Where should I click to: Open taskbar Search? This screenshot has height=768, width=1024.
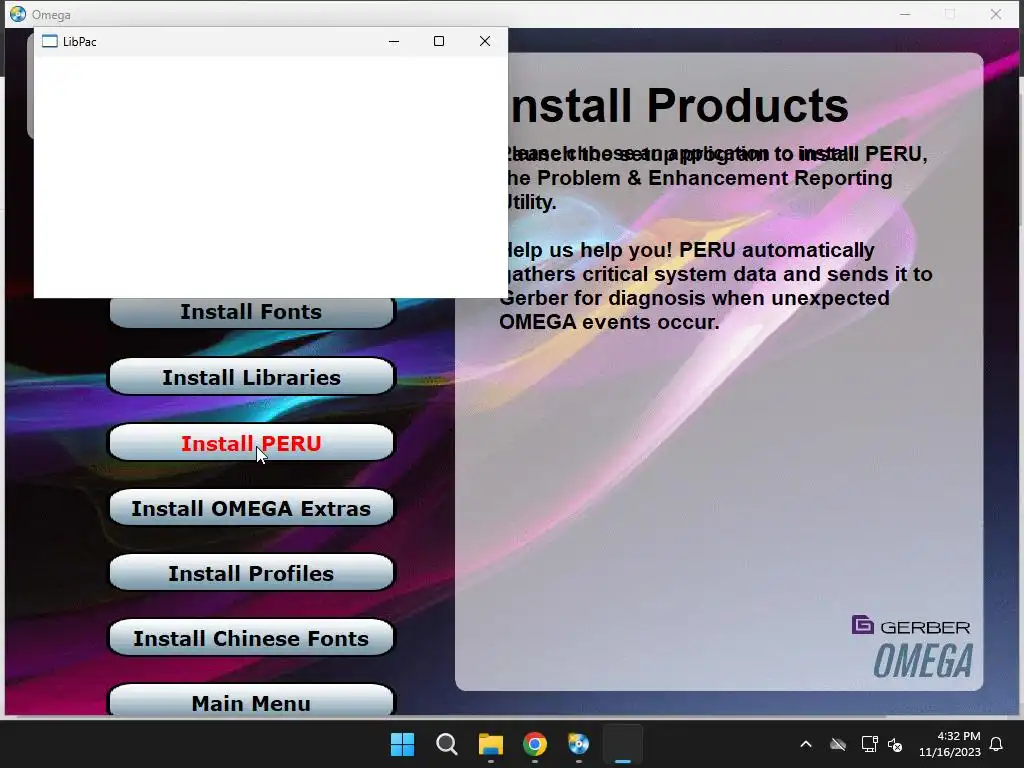(447, 744)
